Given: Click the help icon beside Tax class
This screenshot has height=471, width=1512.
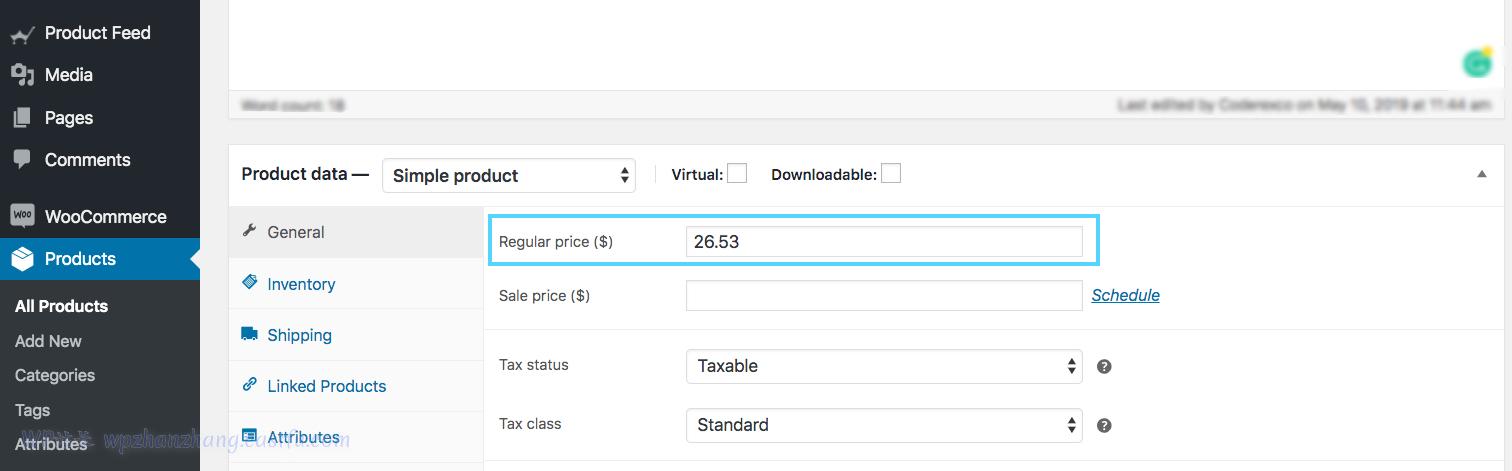Looking at the screenshot, I should tap(1104, 425).
